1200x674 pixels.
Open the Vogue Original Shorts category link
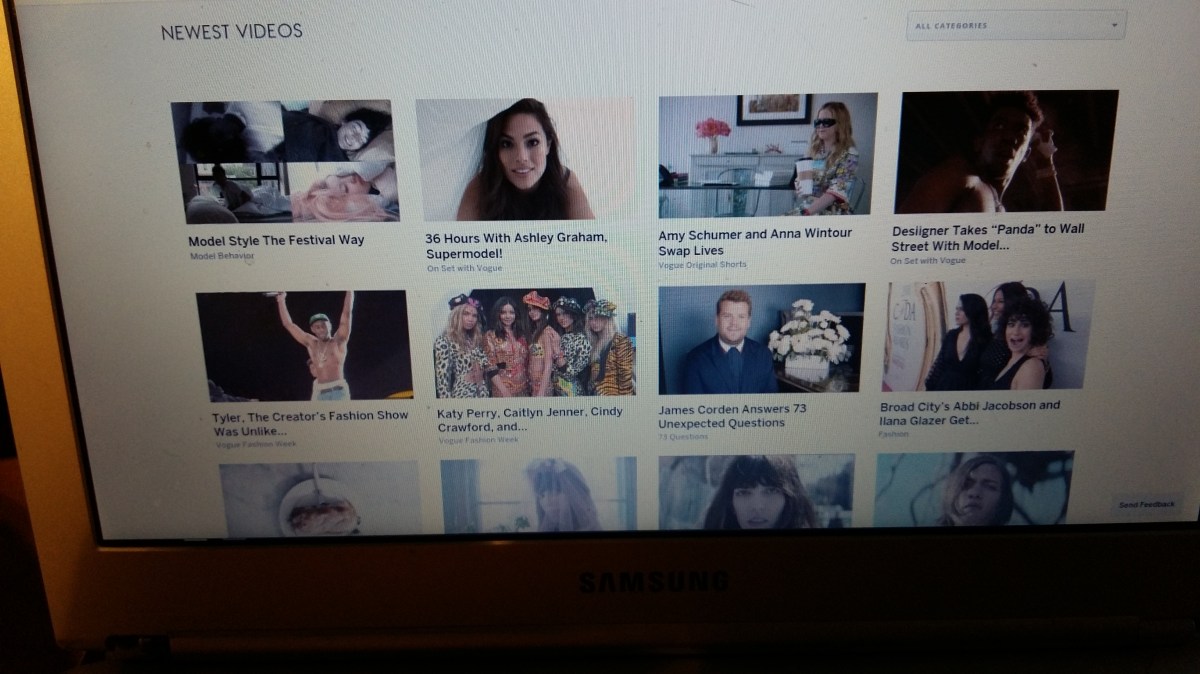point(702,265)
